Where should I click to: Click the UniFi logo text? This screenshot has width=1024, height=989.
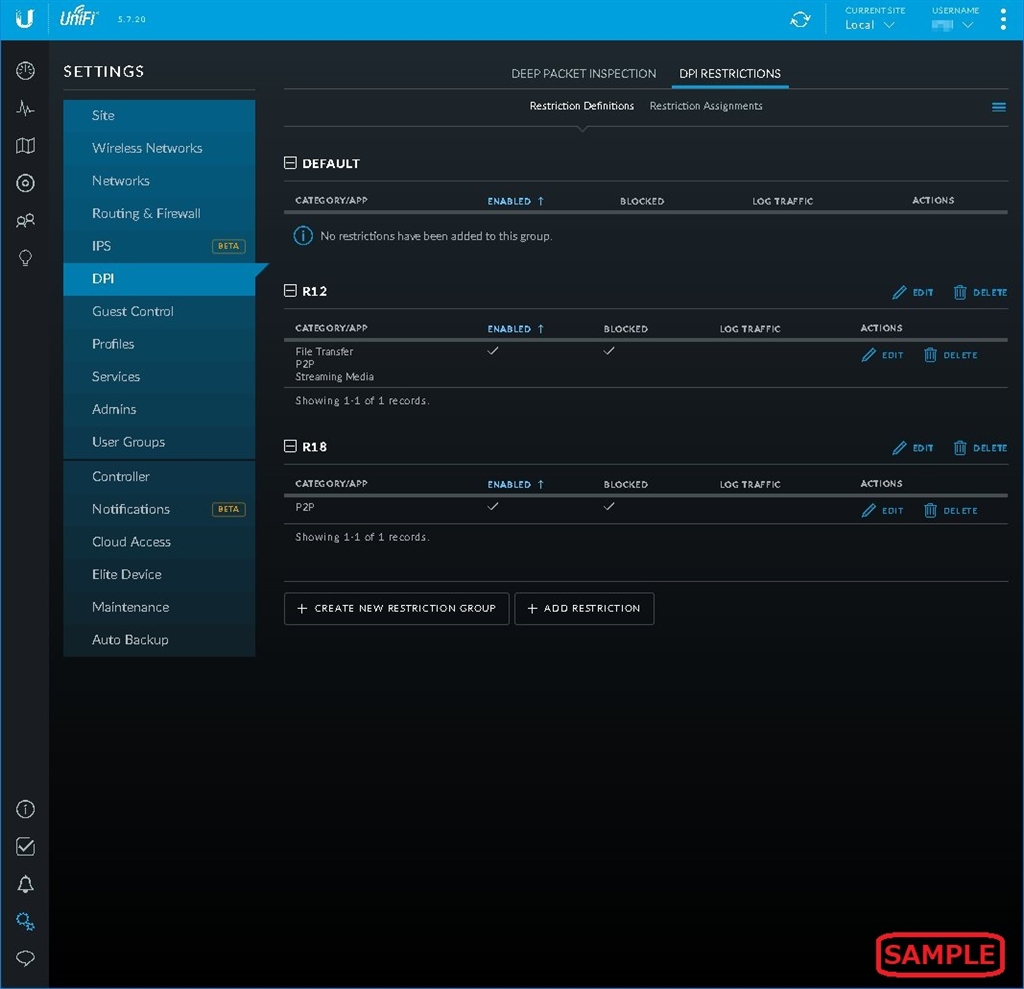78,16
